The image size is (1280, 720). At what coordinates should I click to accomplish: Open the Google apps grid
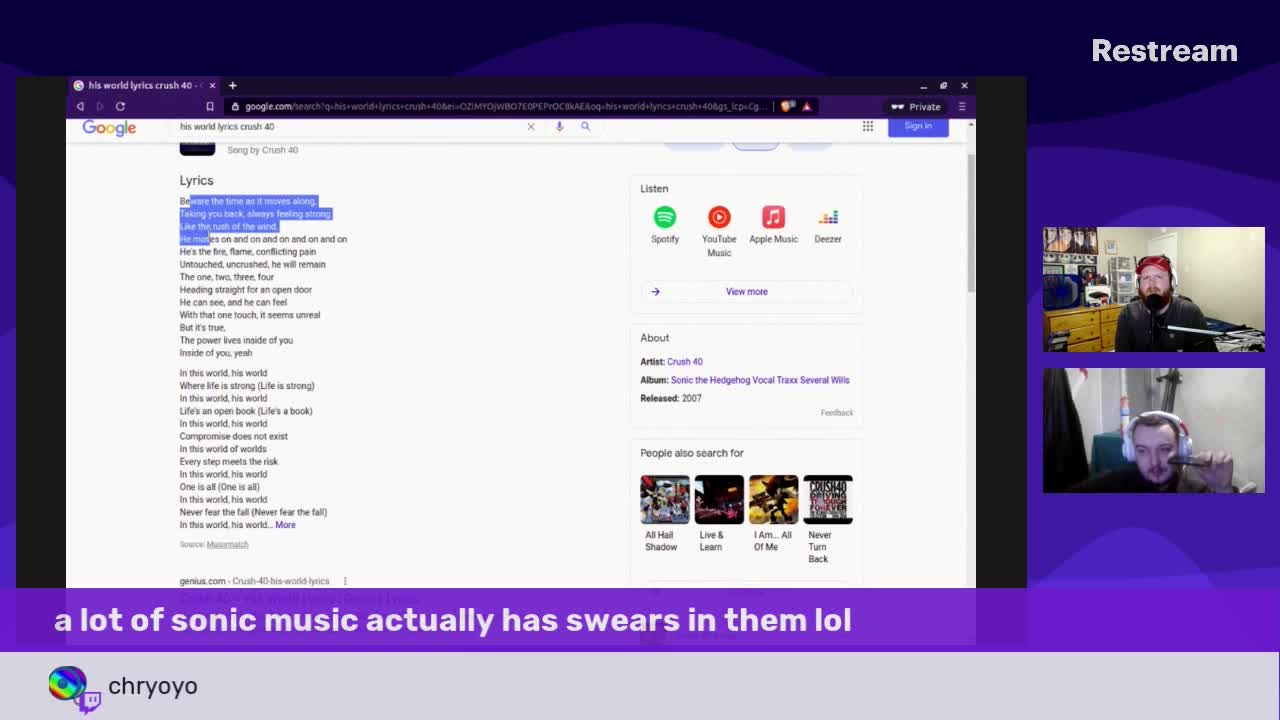(x=868, y=126)
